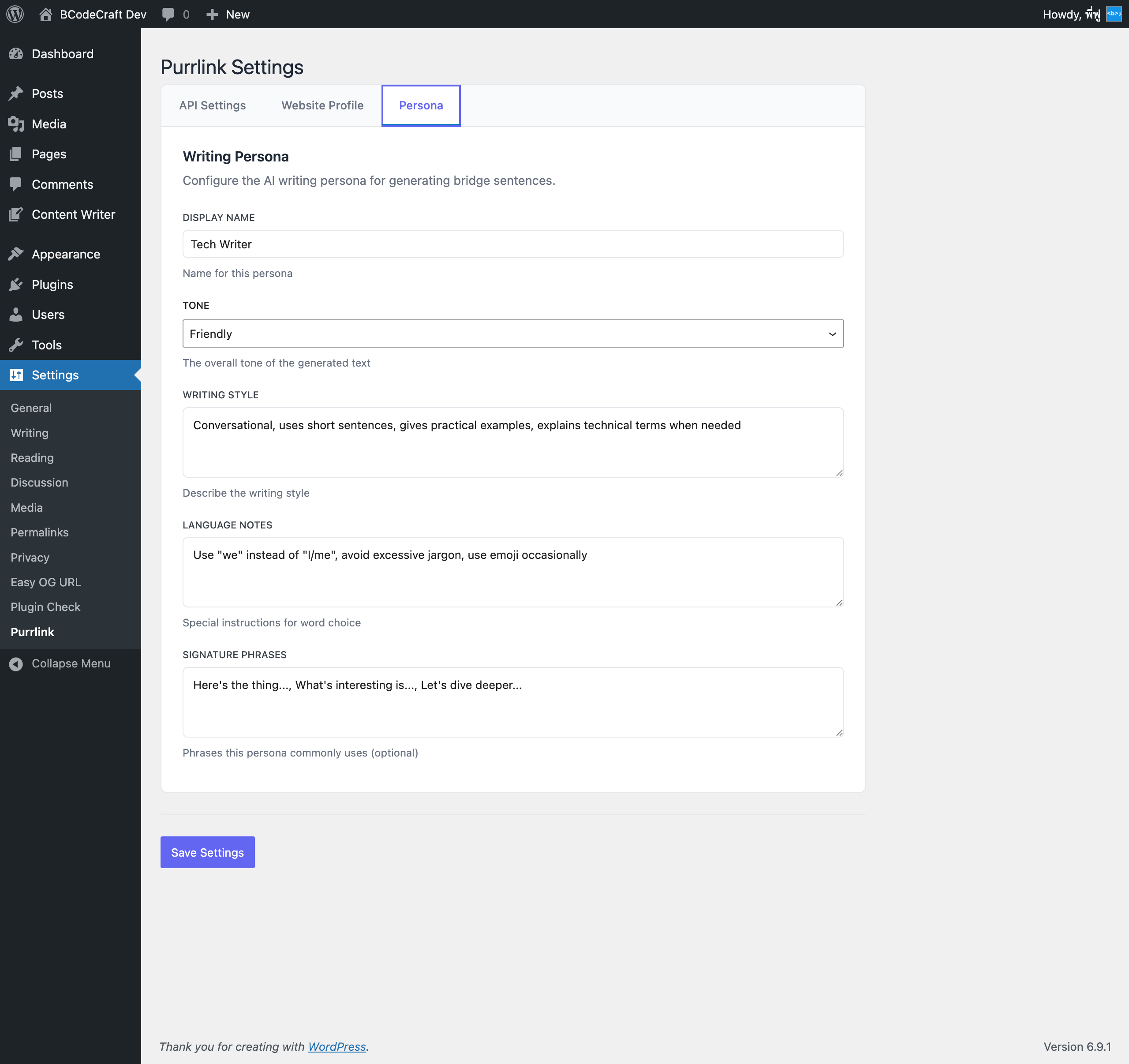Open the Media library icon
The image size is (1129, 1064).
point(16,124)
